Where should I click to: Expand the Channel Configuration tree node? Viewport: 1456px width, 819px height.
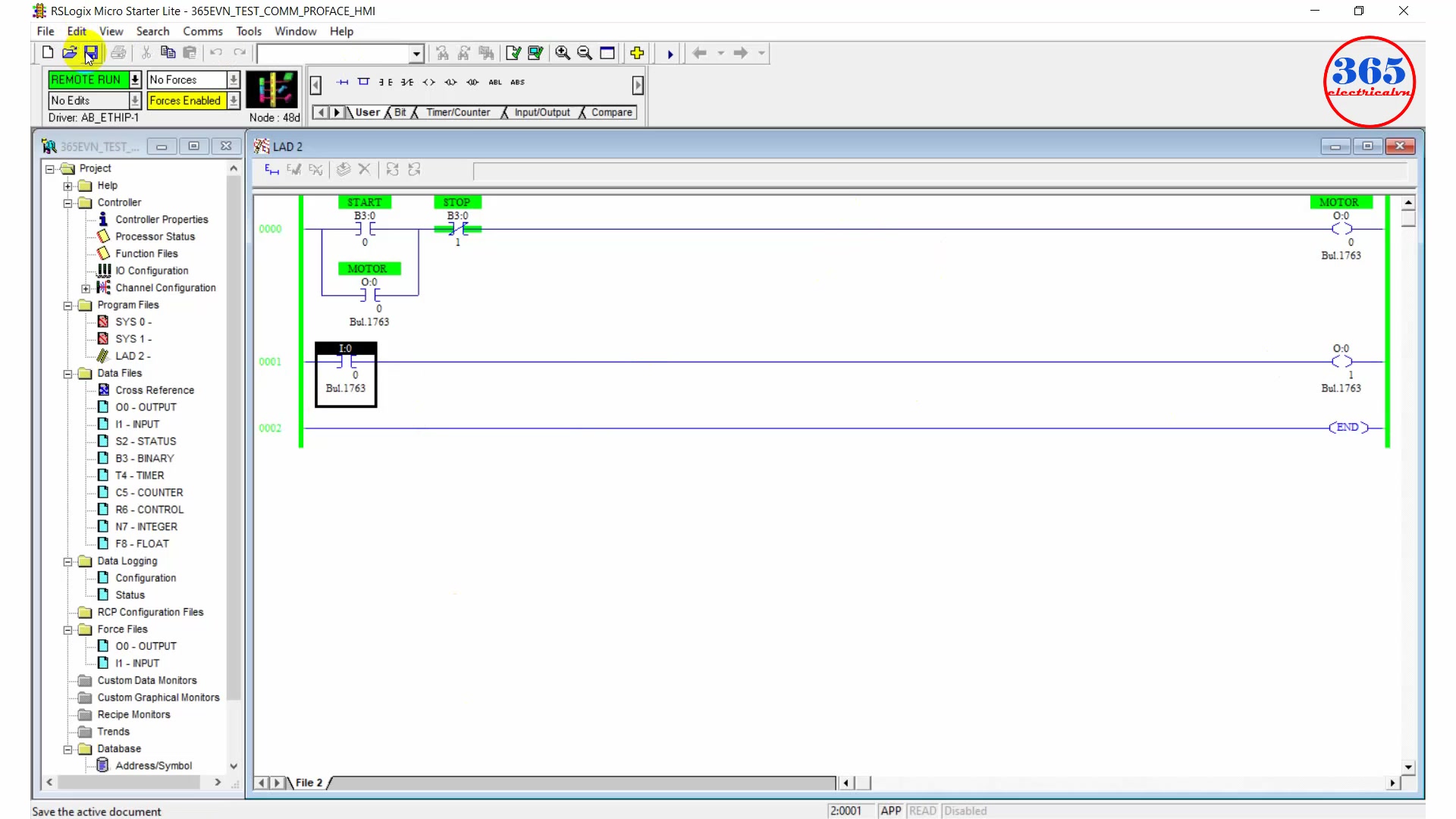pyautogui.click(x=86, y=288)
